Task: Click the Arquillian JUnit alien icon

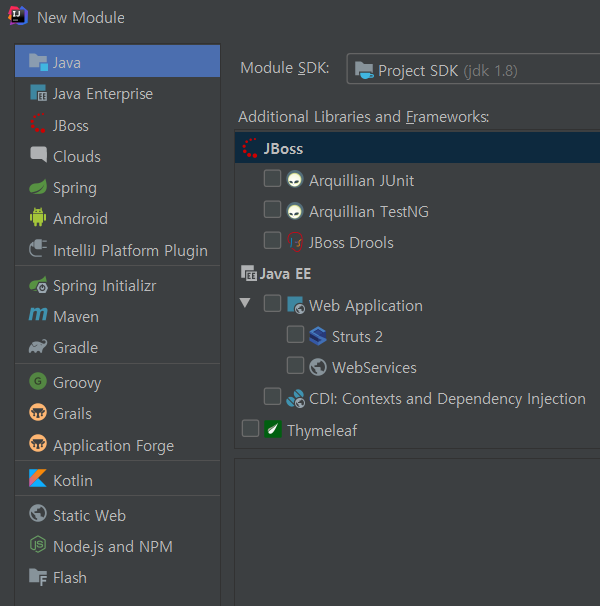Action: click(x=295, y=179)
